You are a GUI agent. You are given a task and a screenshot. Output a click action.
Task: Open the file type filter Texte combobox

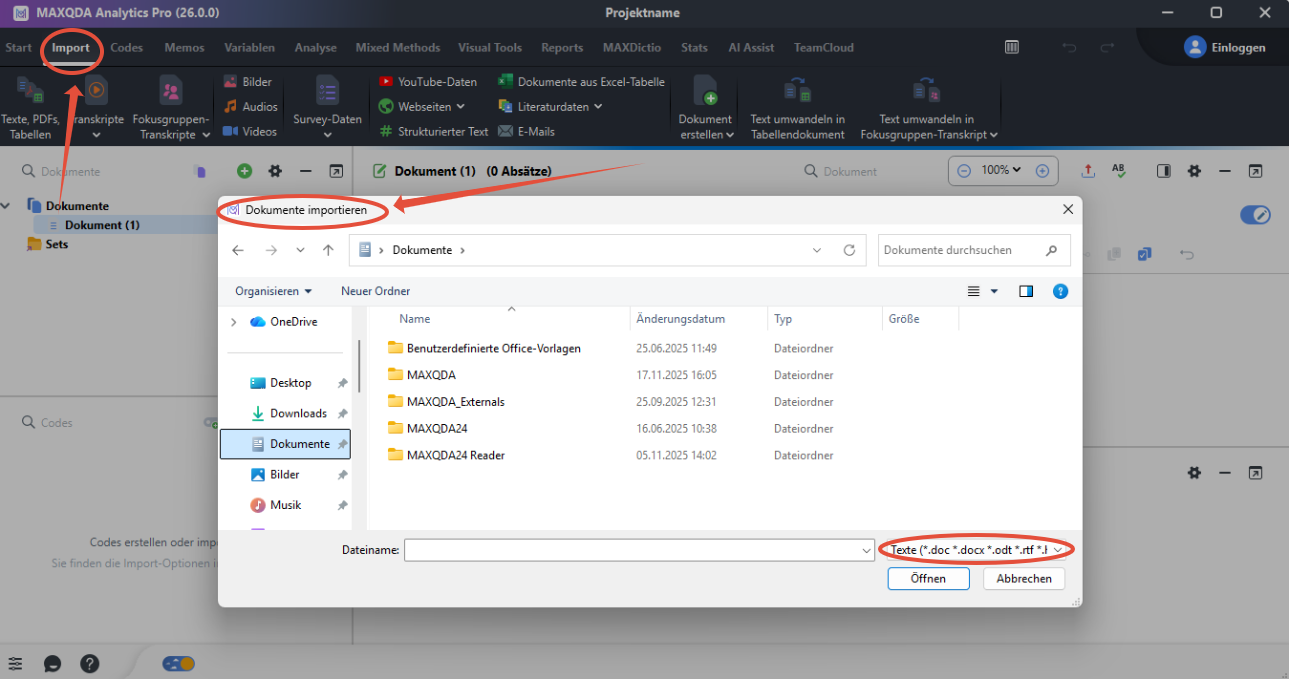[977, 549]
